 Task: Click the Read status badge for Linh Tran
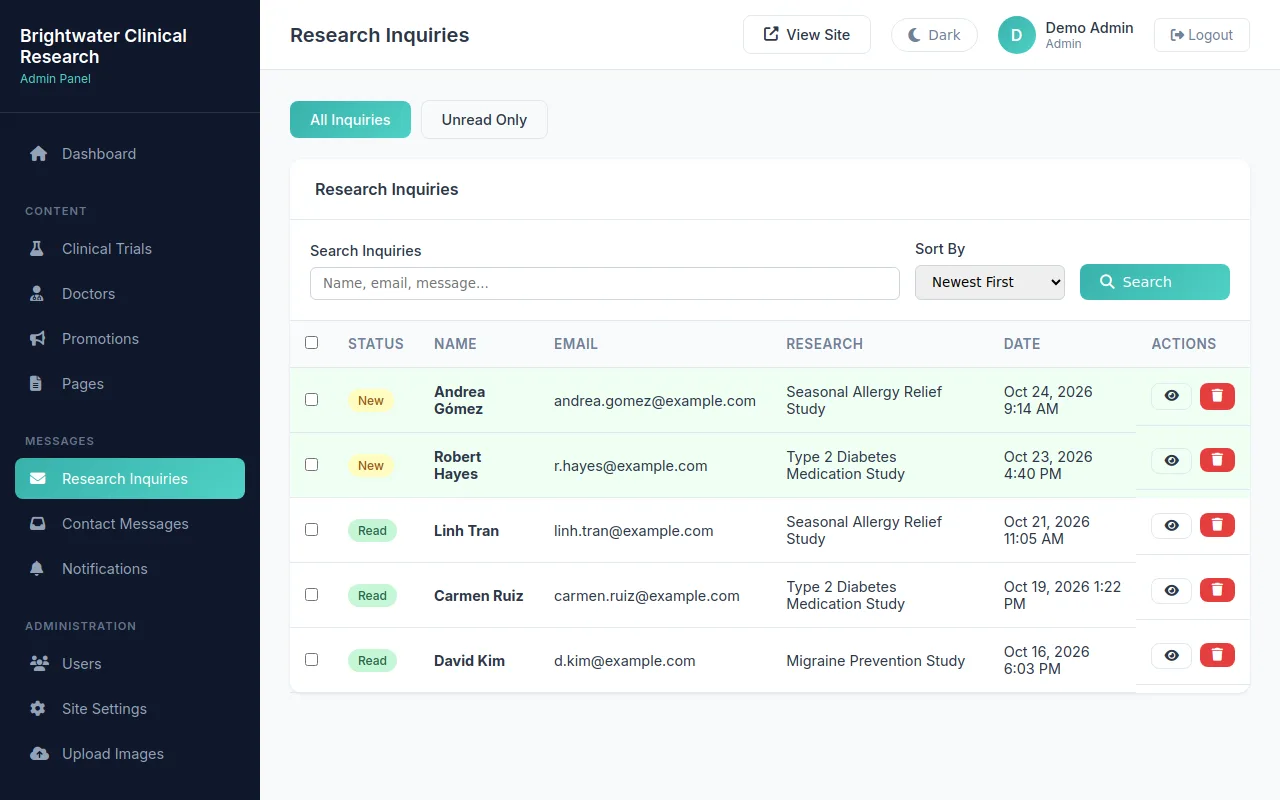tap(372, 531)
